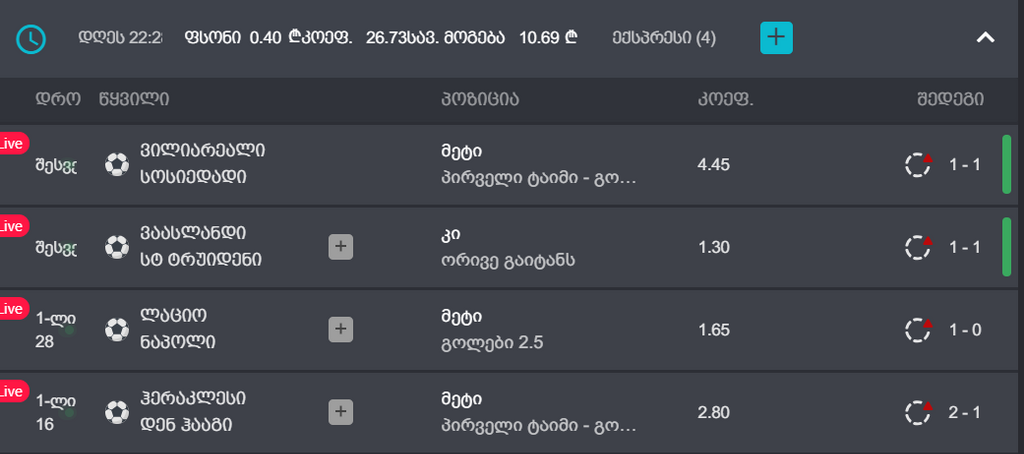The image size is (1024, 454).
Task: Click soccer ball icon for ვილიარეალი match
Action: [x=117, y=164]
